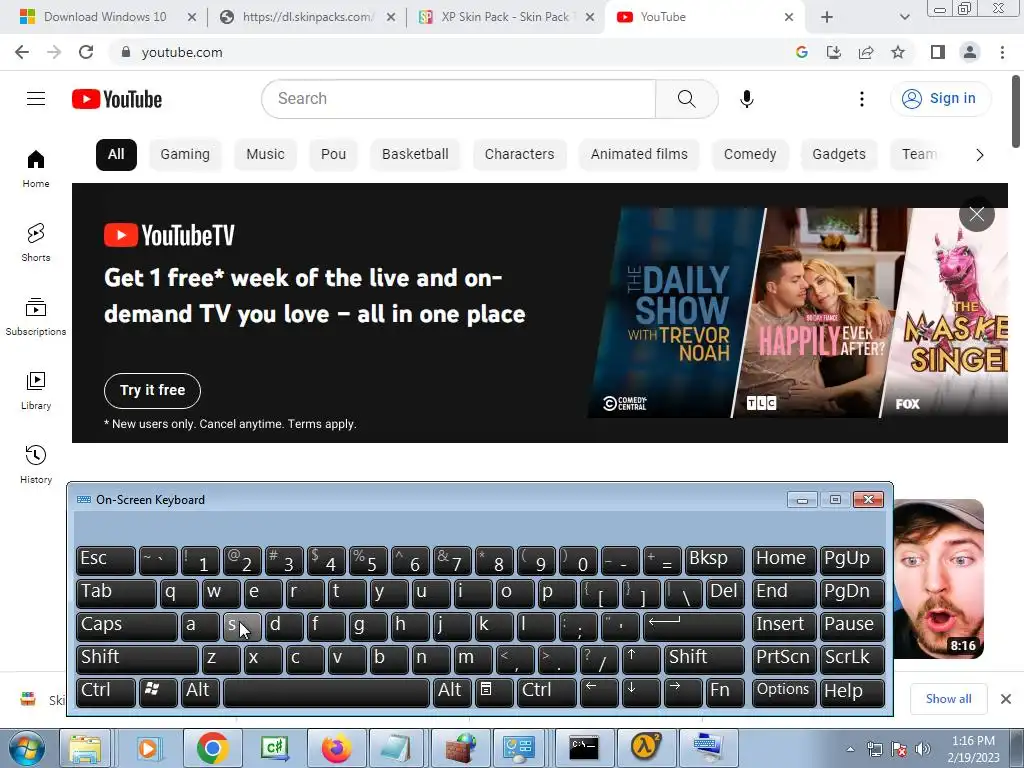This screenshot has height=768, width=1024.
Task: Focus the YouTube search box
Action: [458, 99]
